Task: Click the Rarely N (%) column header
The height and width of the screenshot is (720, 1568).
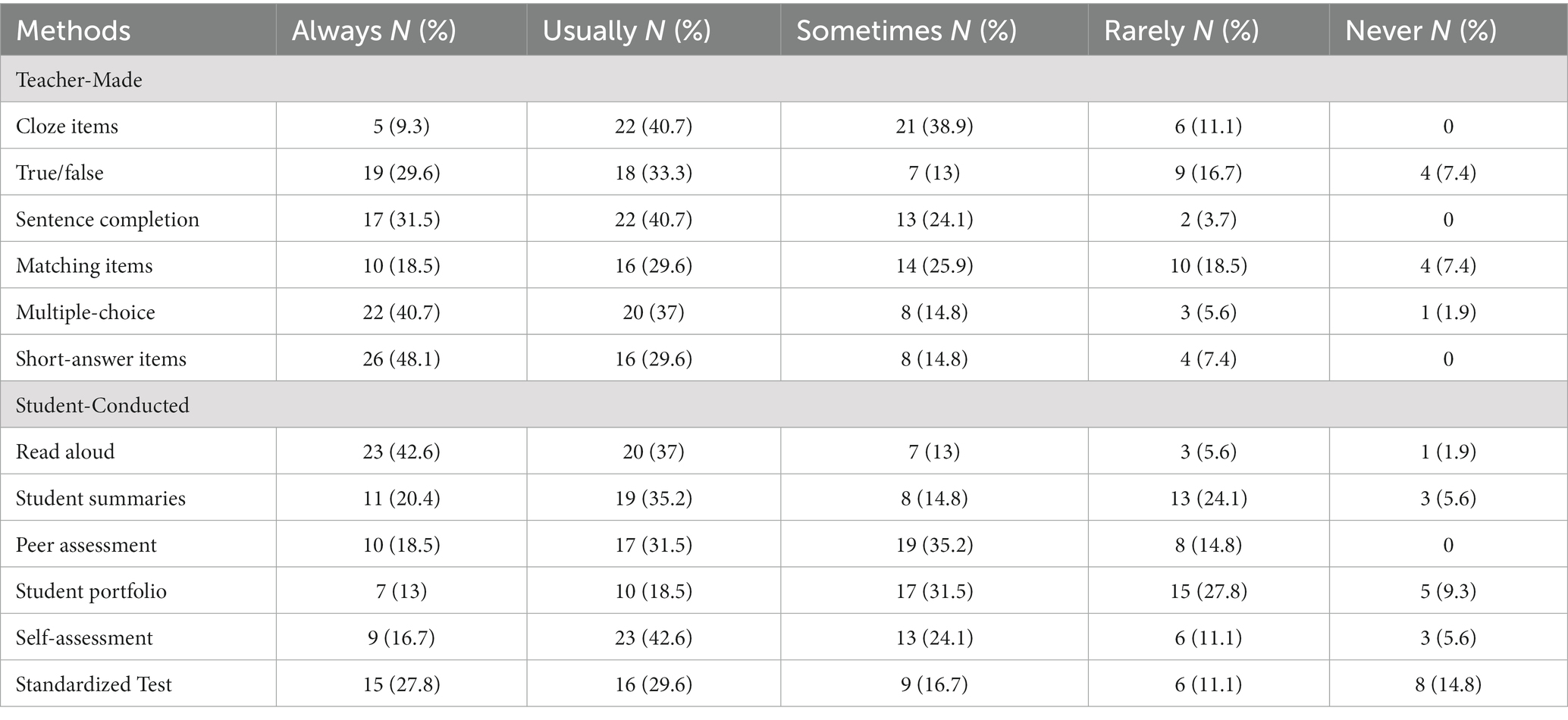Action: pos(1181,31)
